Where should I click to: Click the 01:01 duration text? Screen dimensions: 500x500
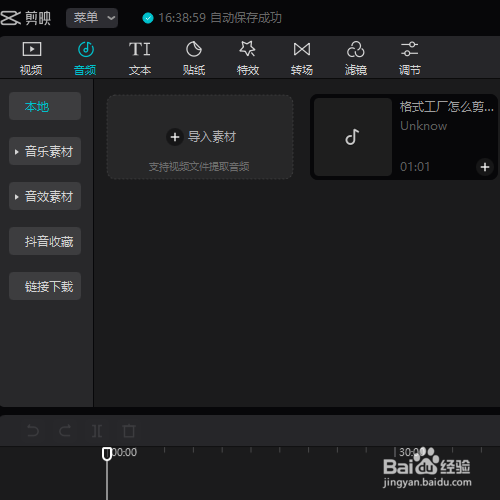pyautogui.click(x=415, y=167)
